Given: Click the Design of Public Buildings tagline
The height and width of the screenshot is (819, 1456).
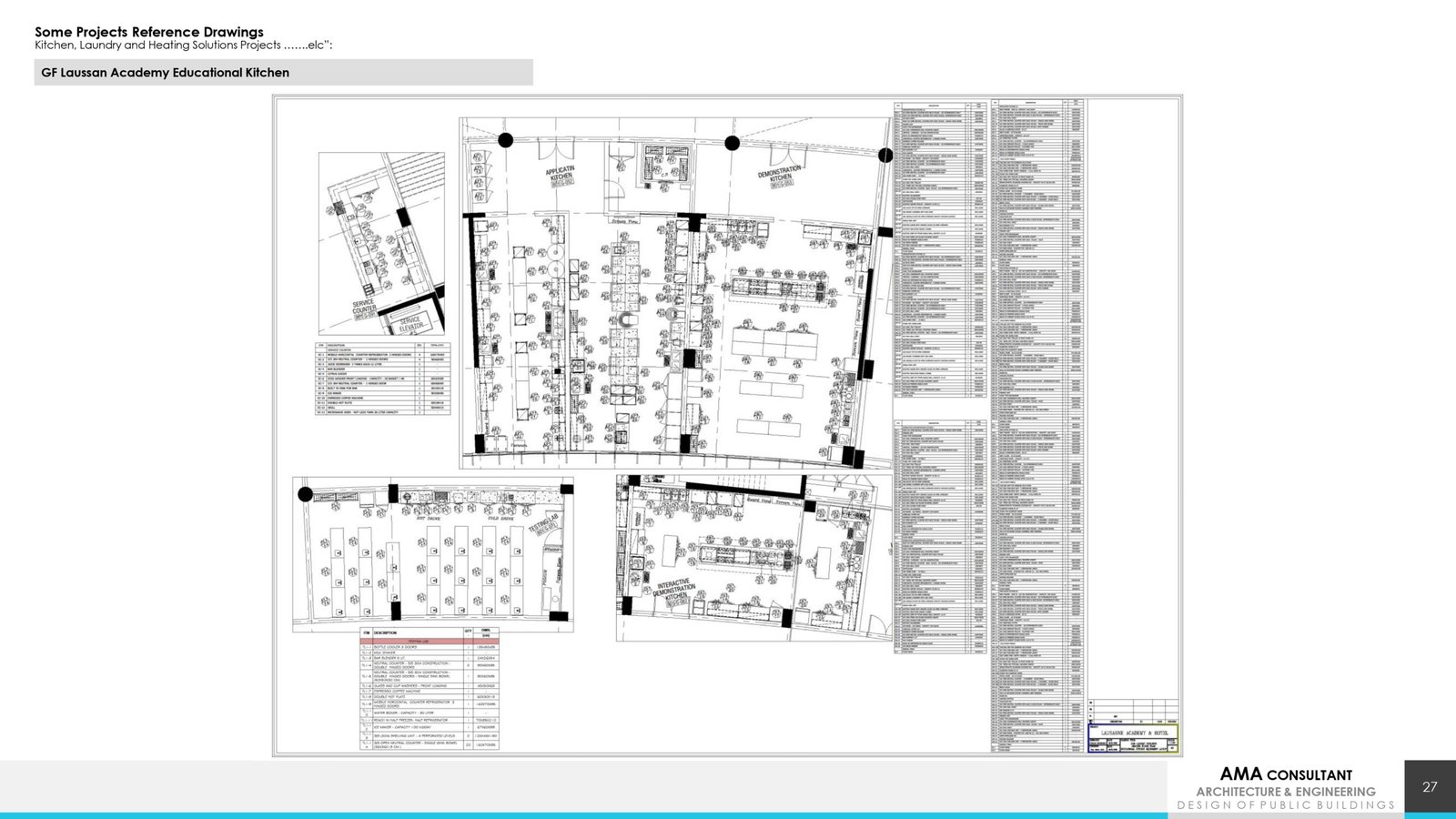Looking at the screenshot, I should coord(1286,805).
